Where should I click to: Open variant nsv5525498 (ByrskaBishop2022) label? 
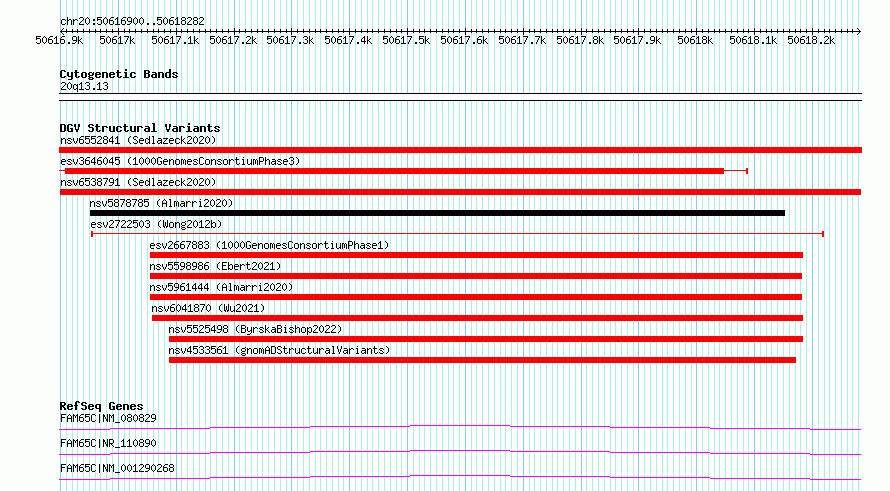tap(255, 329)
